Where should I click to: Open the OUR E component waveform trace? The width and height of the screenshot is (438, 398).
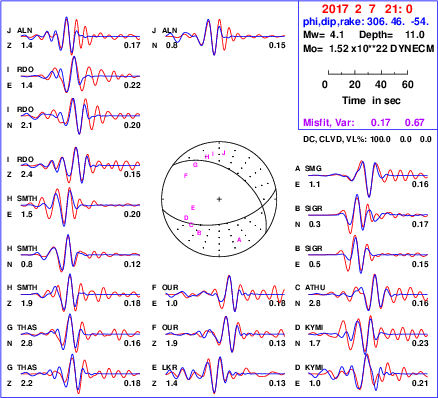point(224,294)
